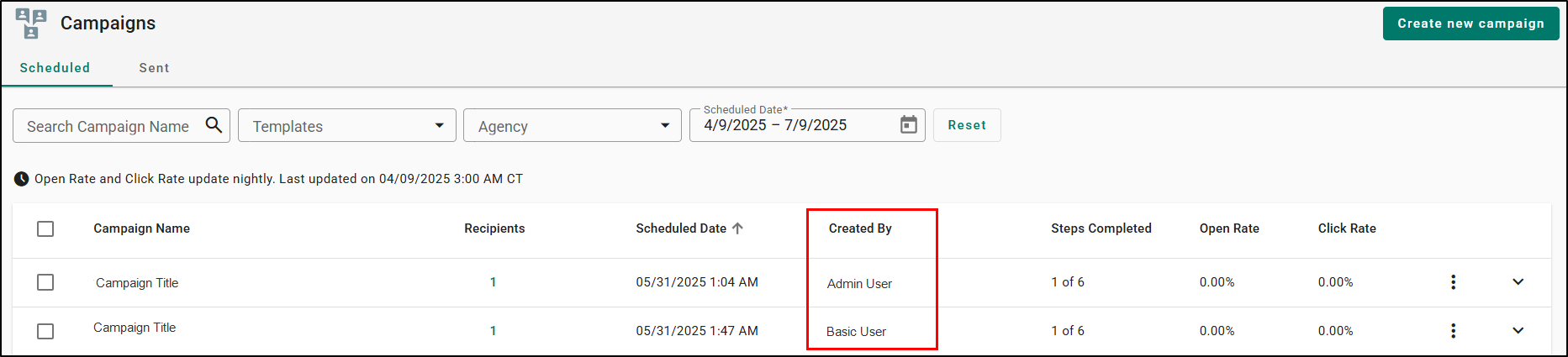Click the clock icon beside update notice

coord(21,179)
